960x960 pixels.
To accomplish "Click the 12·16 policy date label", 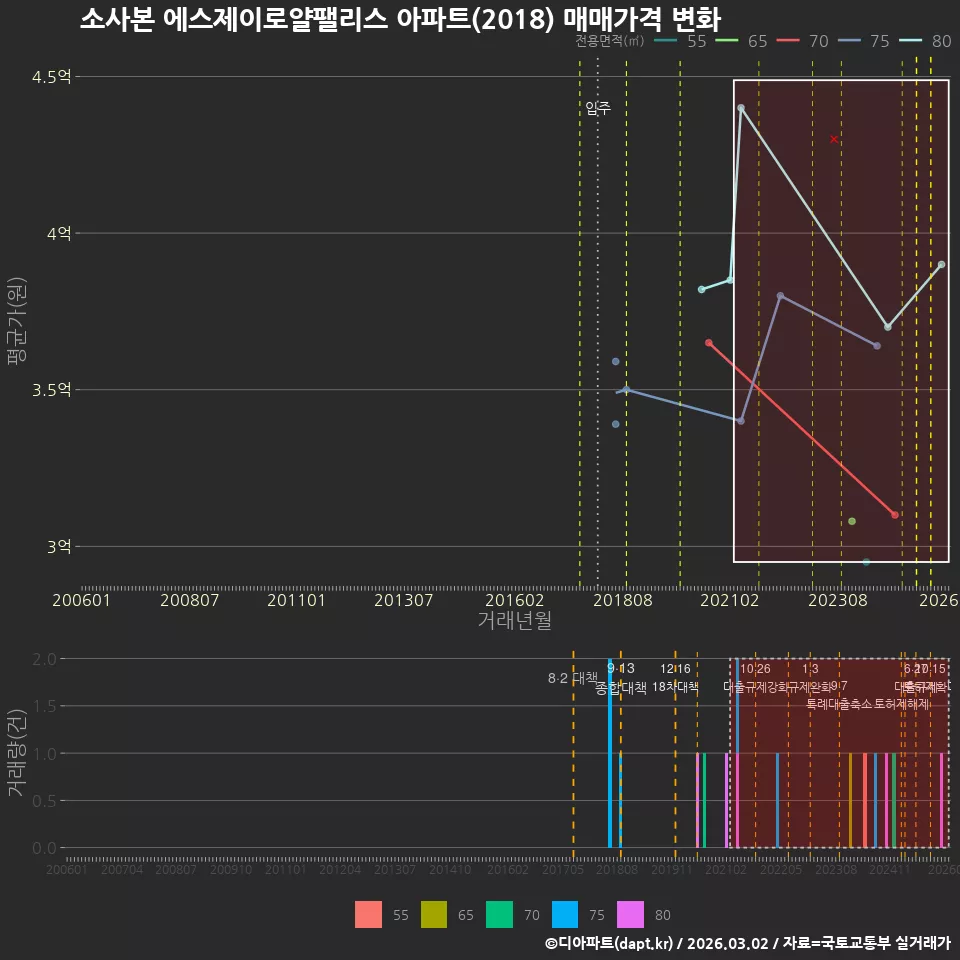I will click(675, 669).
